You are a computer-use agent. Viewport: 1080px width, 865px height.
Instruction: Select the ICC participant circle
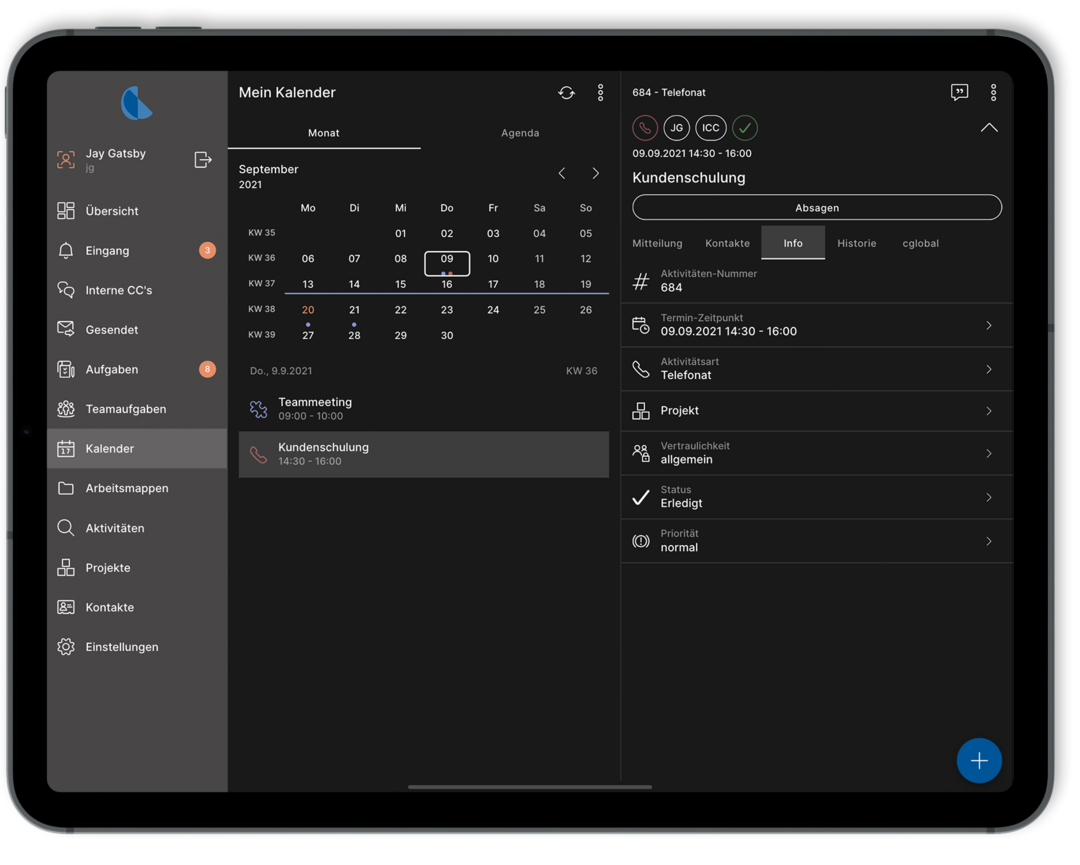[710, 128]
